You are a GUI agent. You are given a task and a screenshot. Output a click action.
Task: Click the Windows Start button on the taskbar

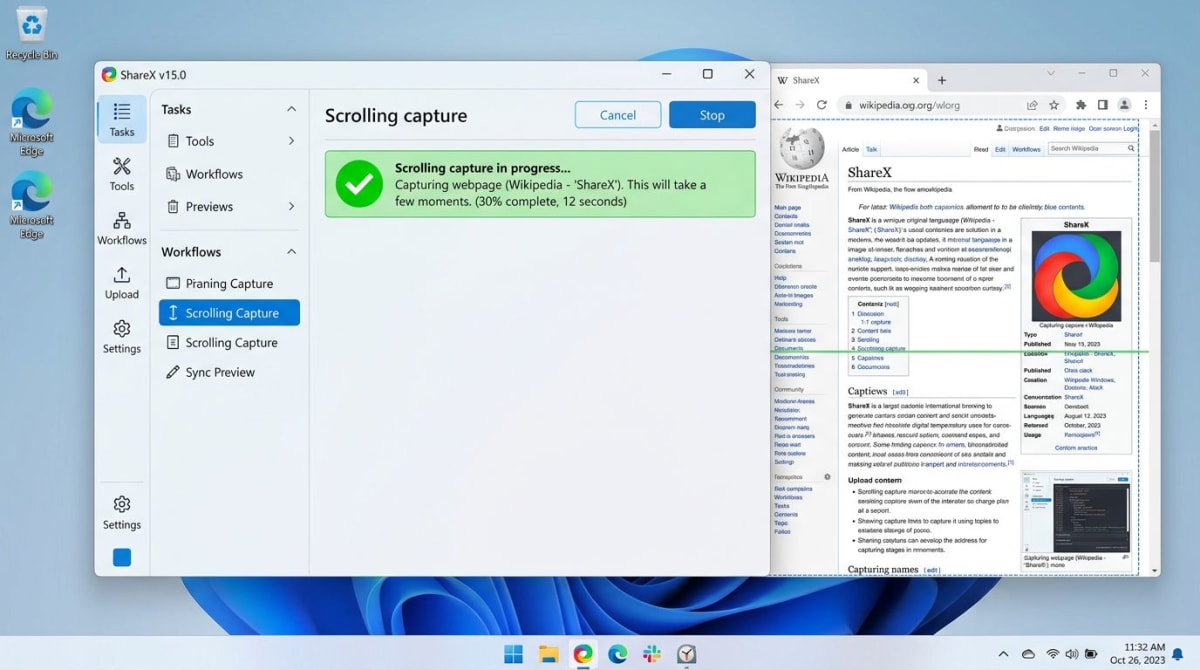click(x=513, y=653)
